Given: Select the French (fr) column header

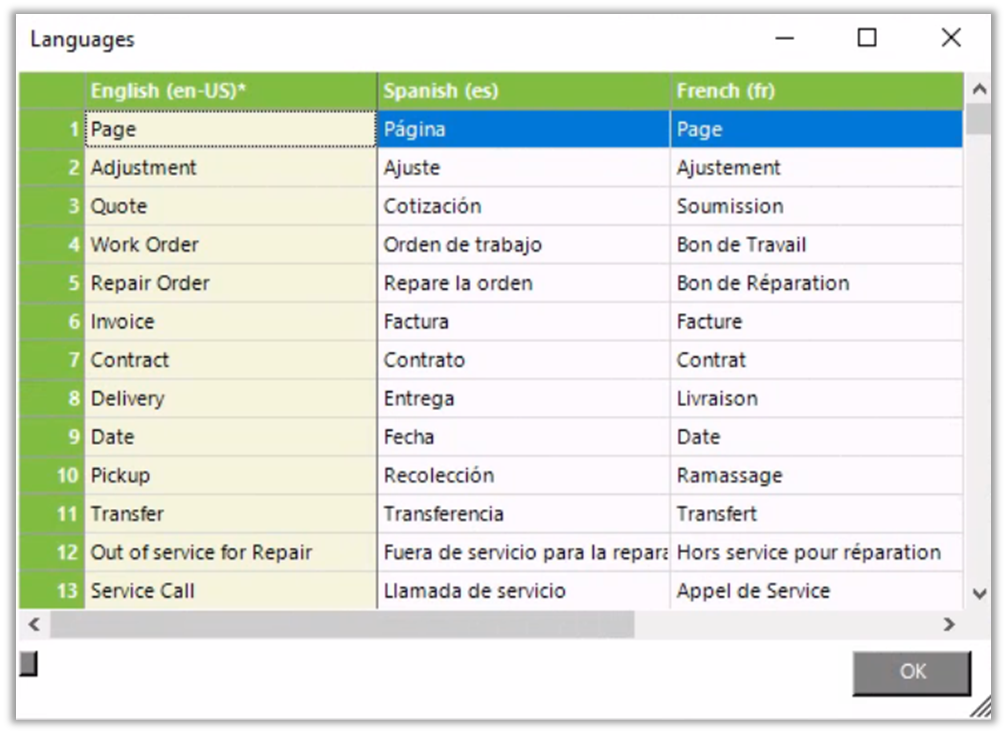Looking at the screenshot, I should (816, 91).
